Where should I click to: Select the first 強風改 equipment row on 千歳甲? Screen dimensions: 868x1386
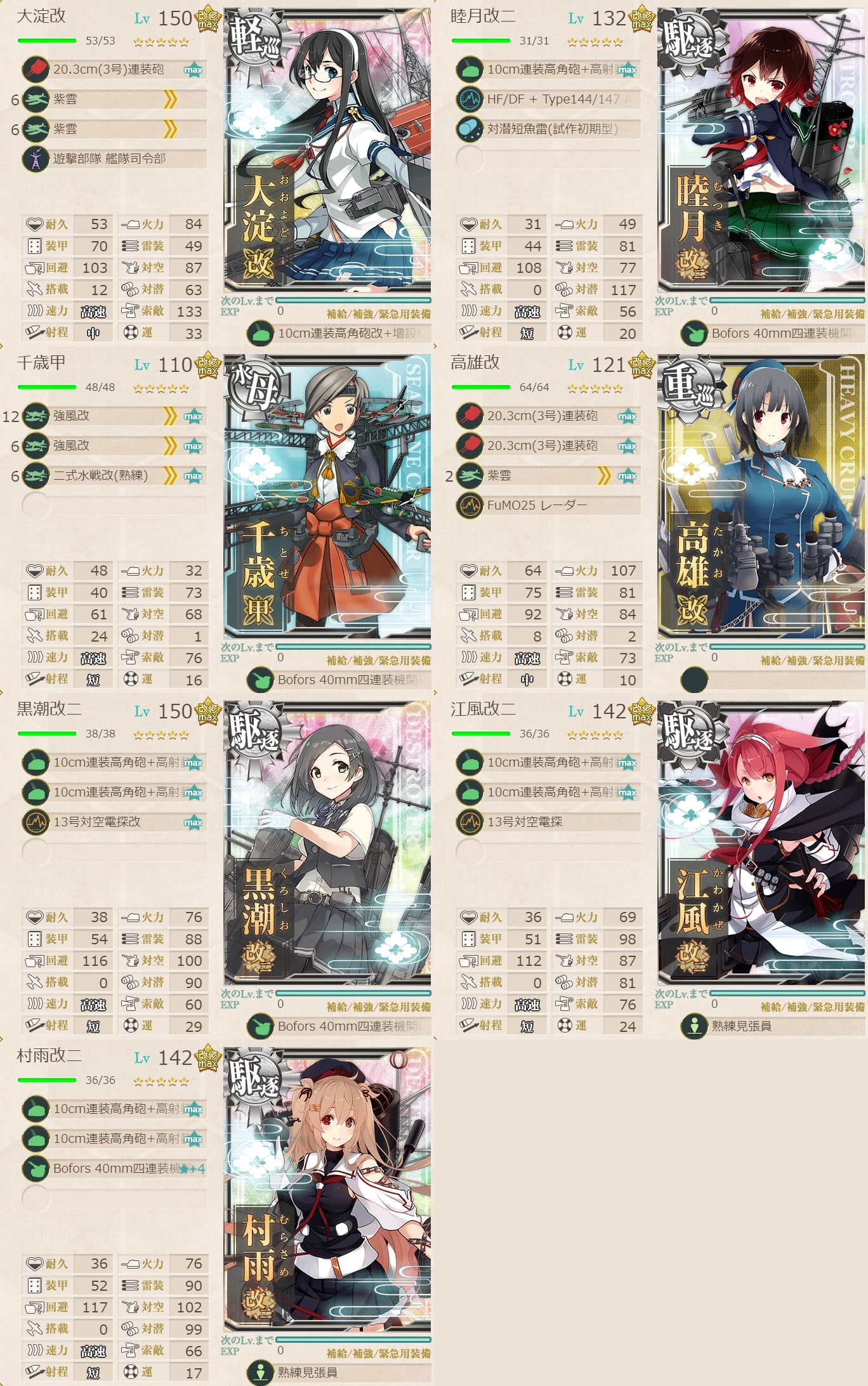tap(114, 416)
